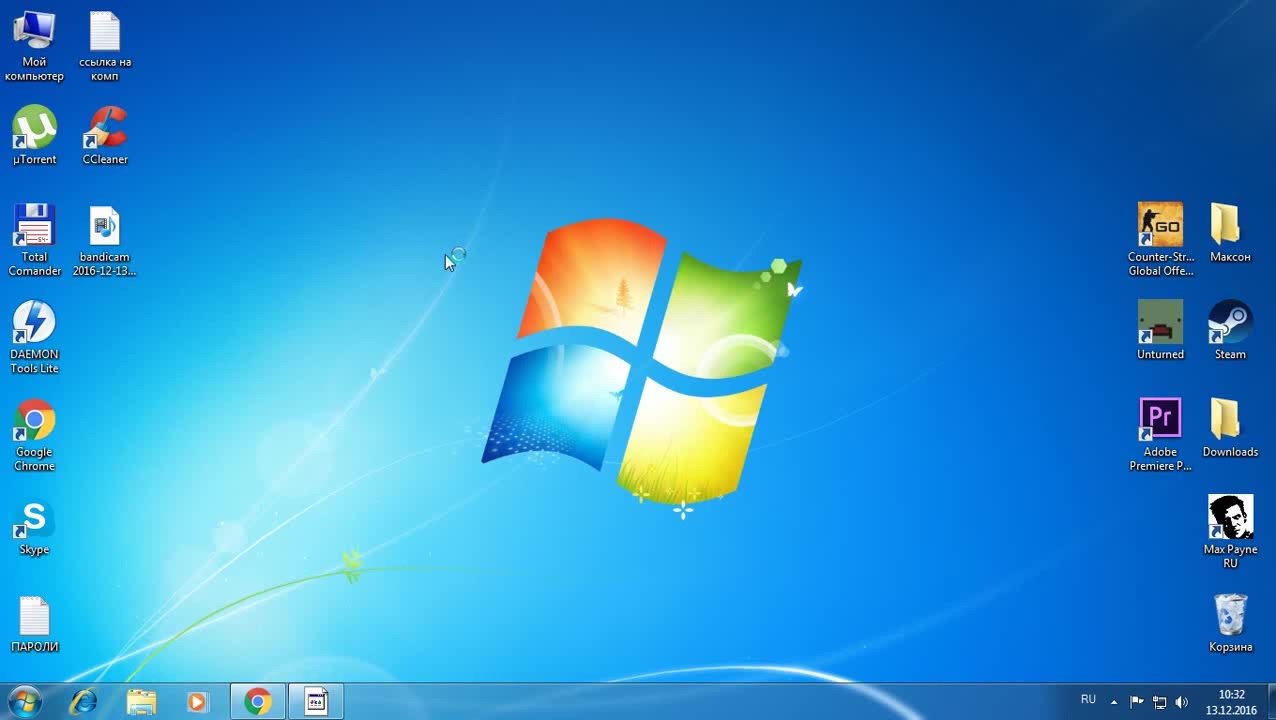Select the Максон folder
This screenshot has width=1276, height=720.
[x=1230, y=226]
